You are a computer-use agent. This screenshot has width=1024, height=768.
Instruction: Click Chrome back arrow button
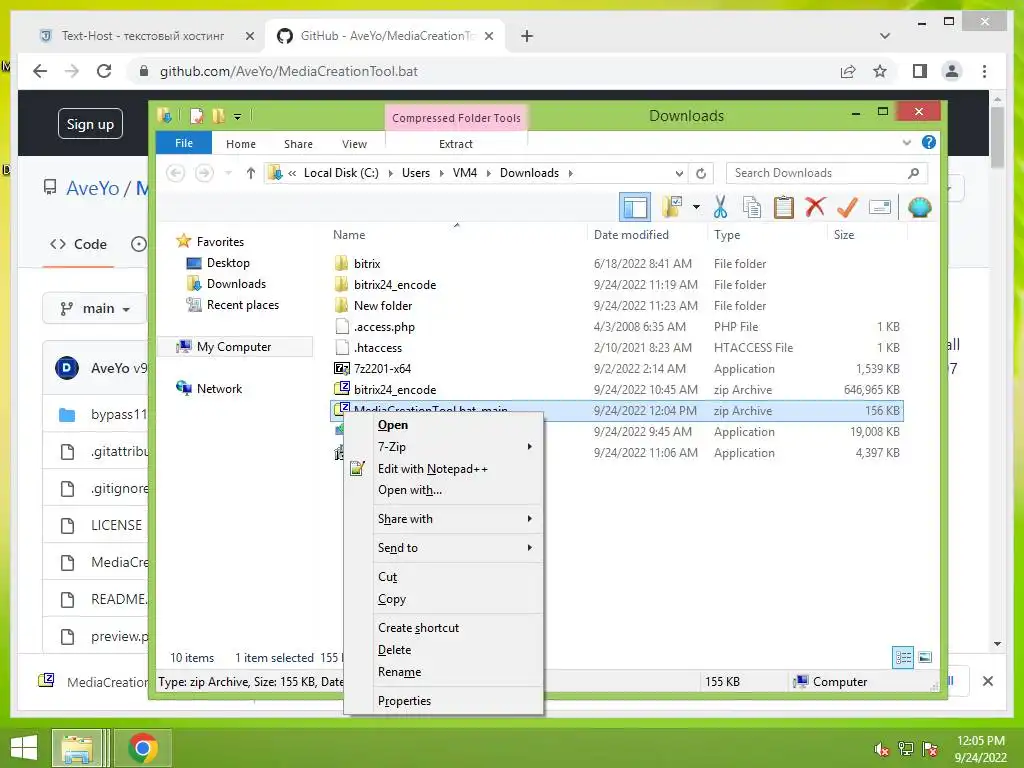(x=40, y=71)
